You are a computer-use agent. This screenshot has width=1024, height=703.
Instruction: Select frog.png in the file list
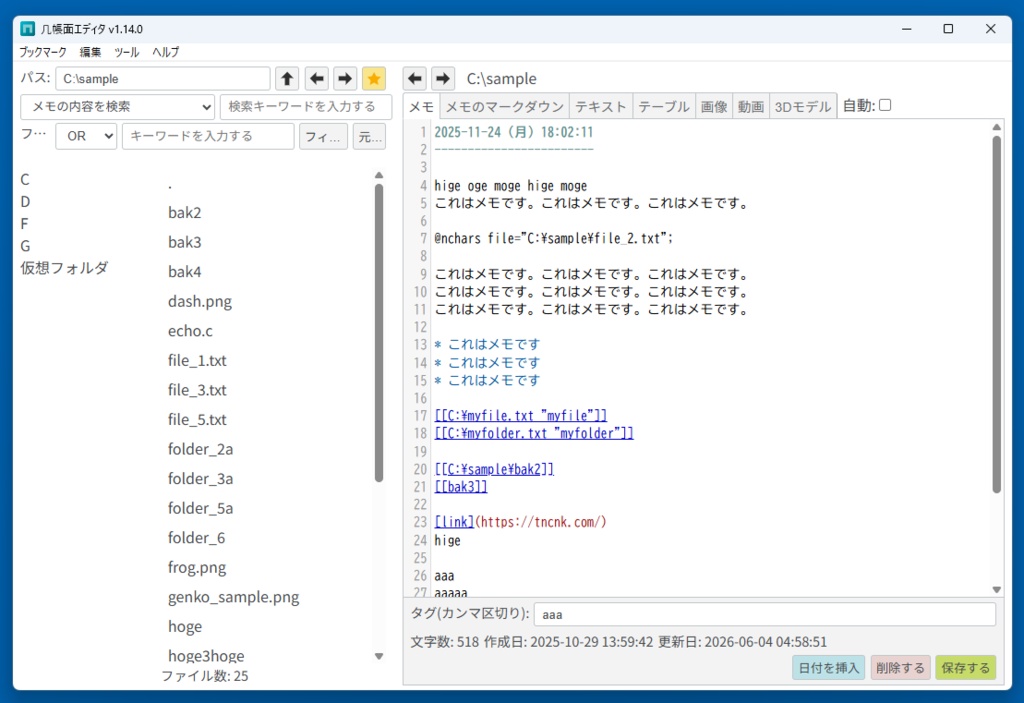tap(197, 568)
